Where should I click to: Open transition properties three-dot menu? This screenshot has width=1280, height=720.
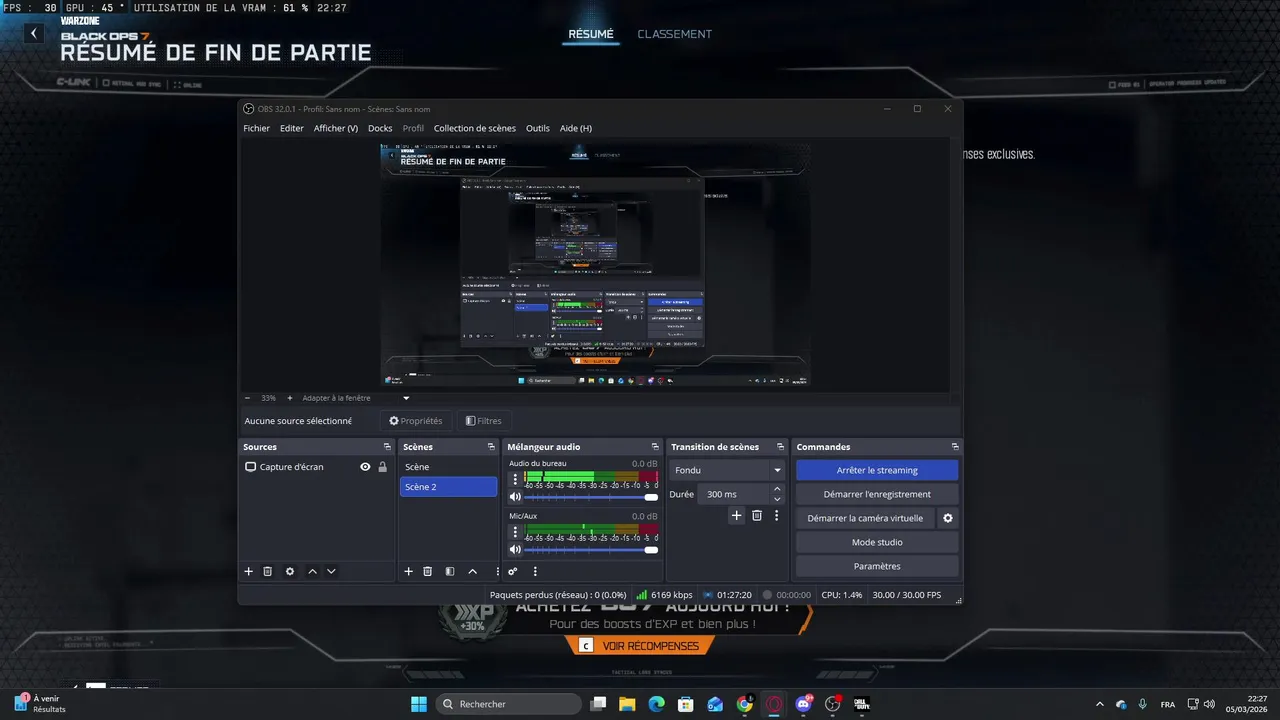point(776,515)
